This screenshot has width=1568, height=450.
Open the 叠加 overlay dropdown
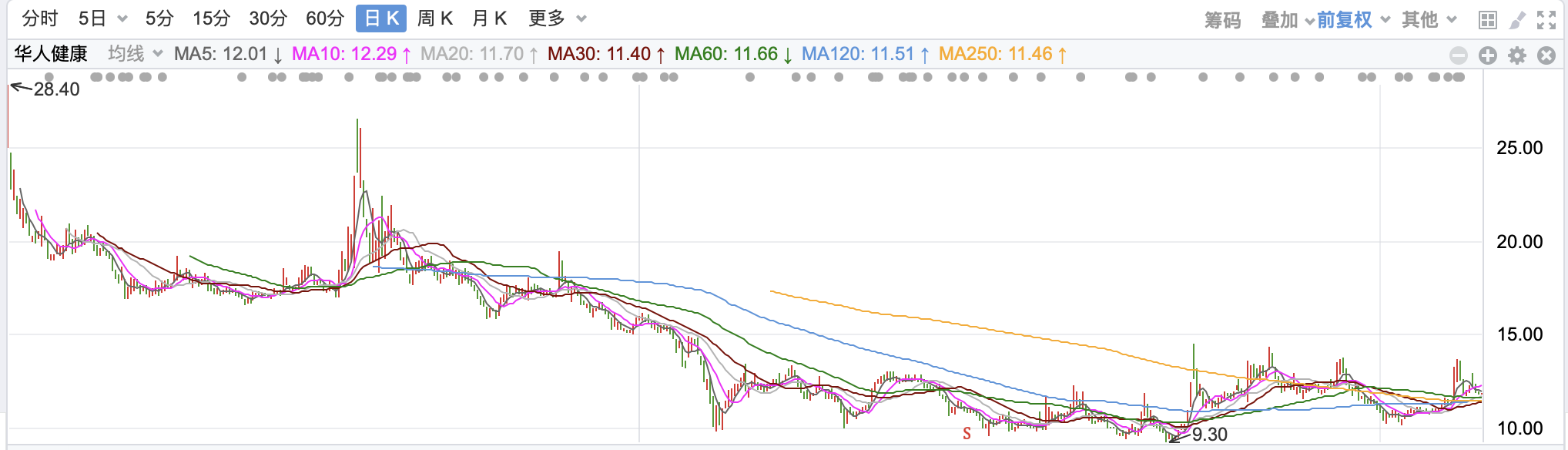click(x=1287, y=20)
